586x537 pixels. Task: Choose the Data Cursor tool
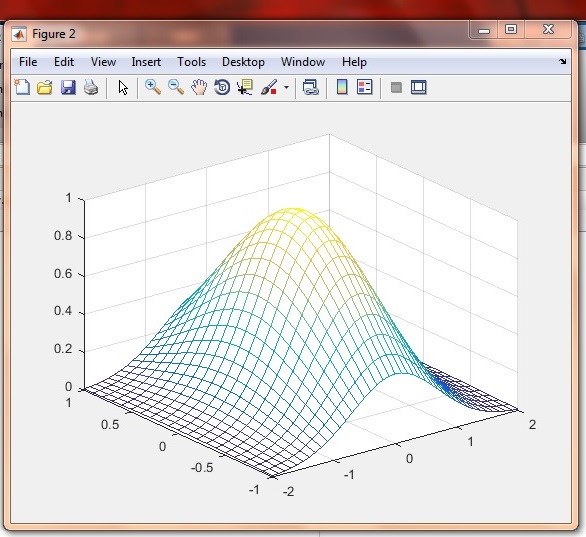click(x=245, y=87)
